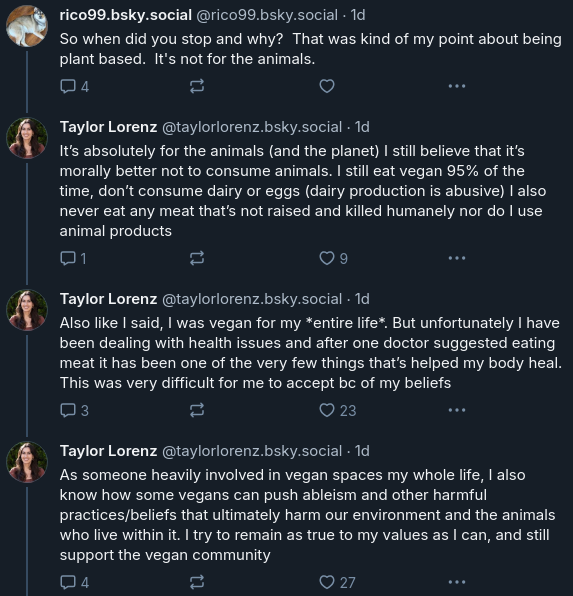Reply to the post with 1 reply
This screenshot has width=573, height=596.
click(x=73, y=258)
